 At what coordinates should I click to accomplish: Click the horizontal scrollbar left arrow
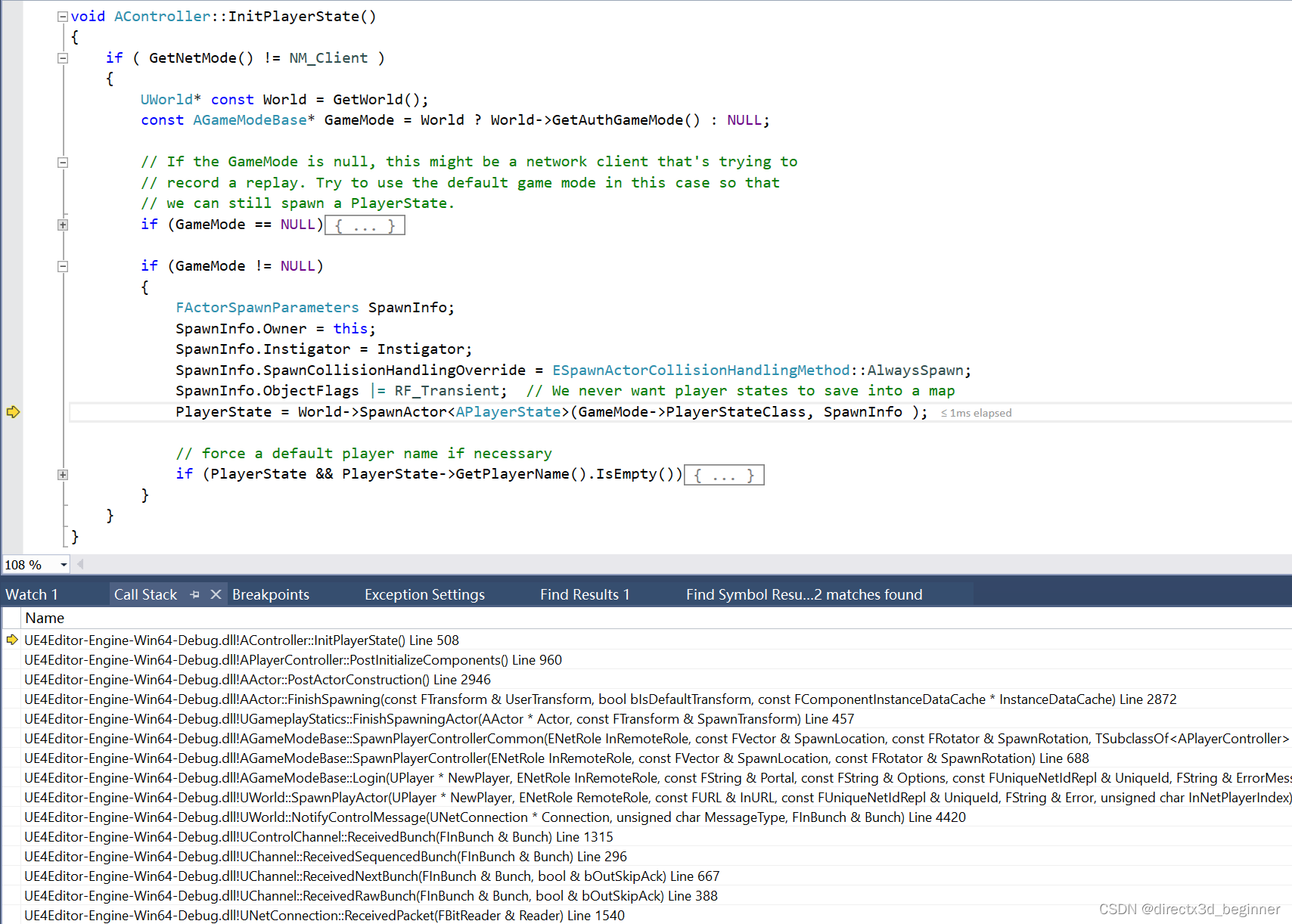80,564
